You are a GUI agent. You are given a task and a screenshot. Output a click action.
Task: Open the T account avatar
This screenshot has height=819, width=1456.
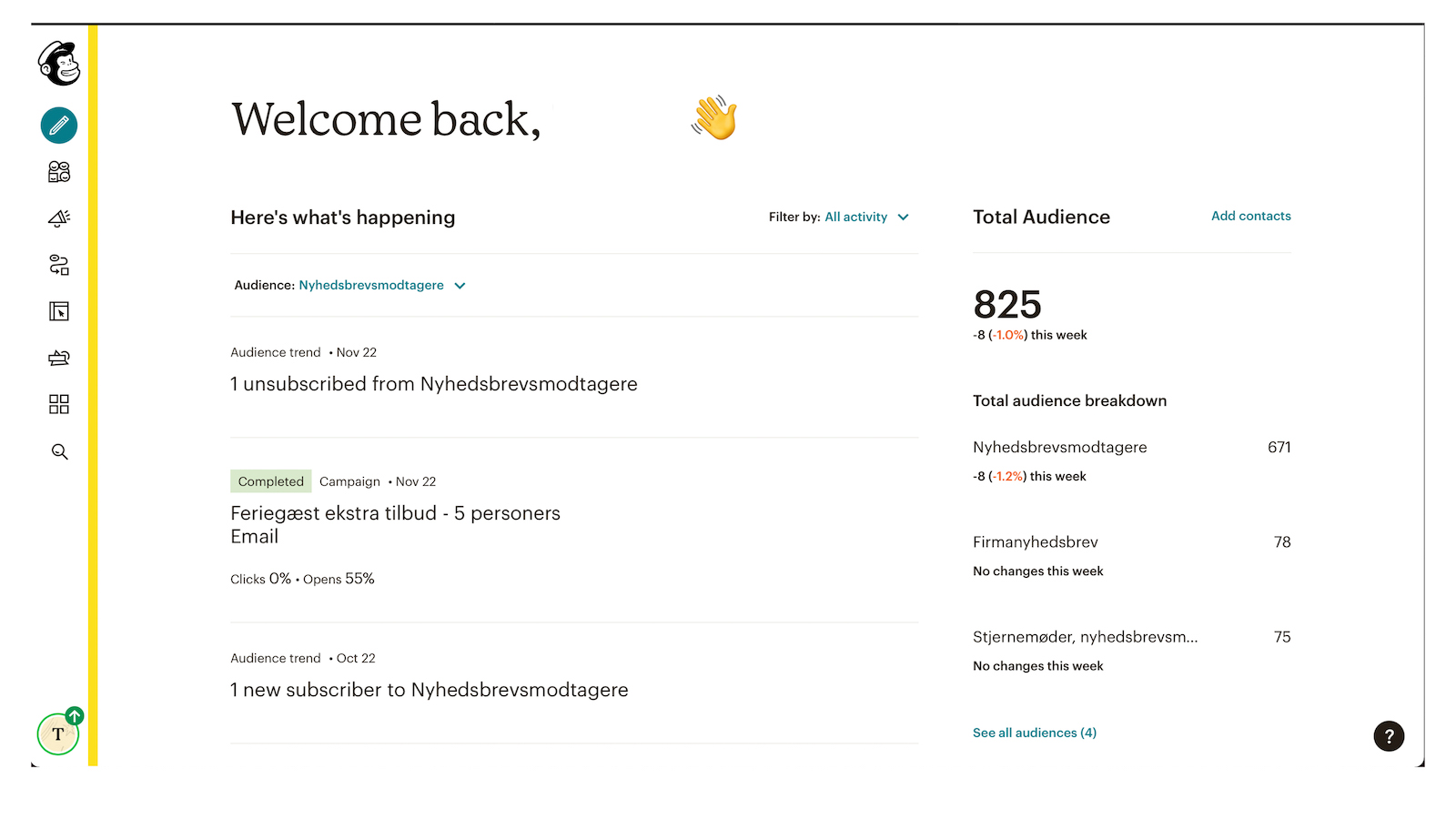pos(56,733)
